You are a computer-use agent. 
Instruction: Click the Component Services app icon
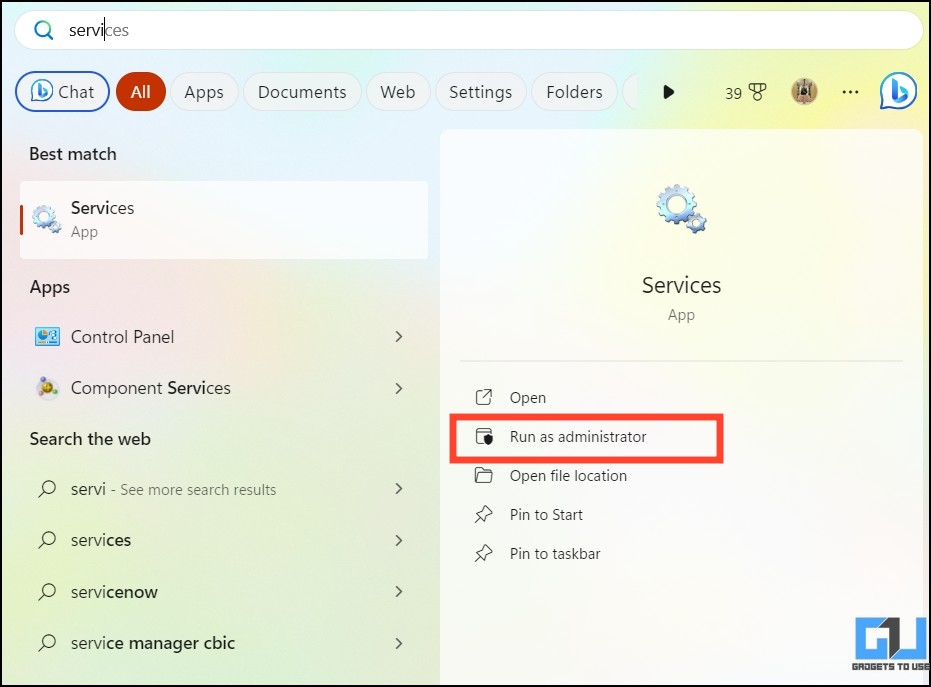point(47,388)
